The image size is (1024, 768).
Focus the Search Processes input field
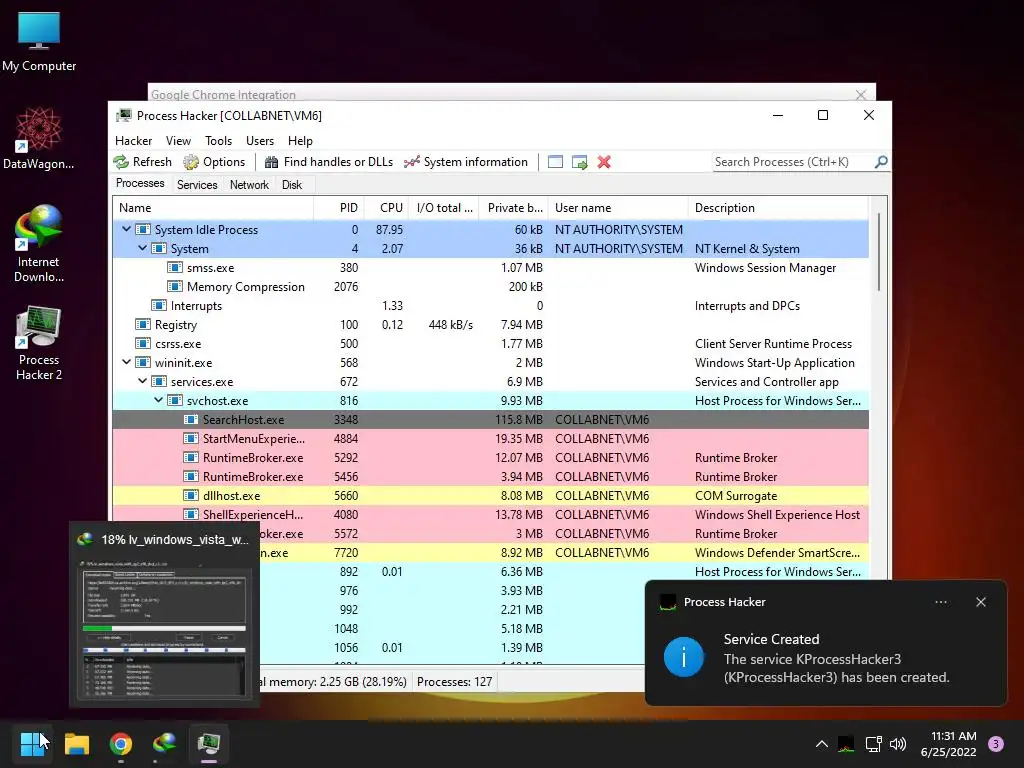pyautogui.click(x=793, y=162)
